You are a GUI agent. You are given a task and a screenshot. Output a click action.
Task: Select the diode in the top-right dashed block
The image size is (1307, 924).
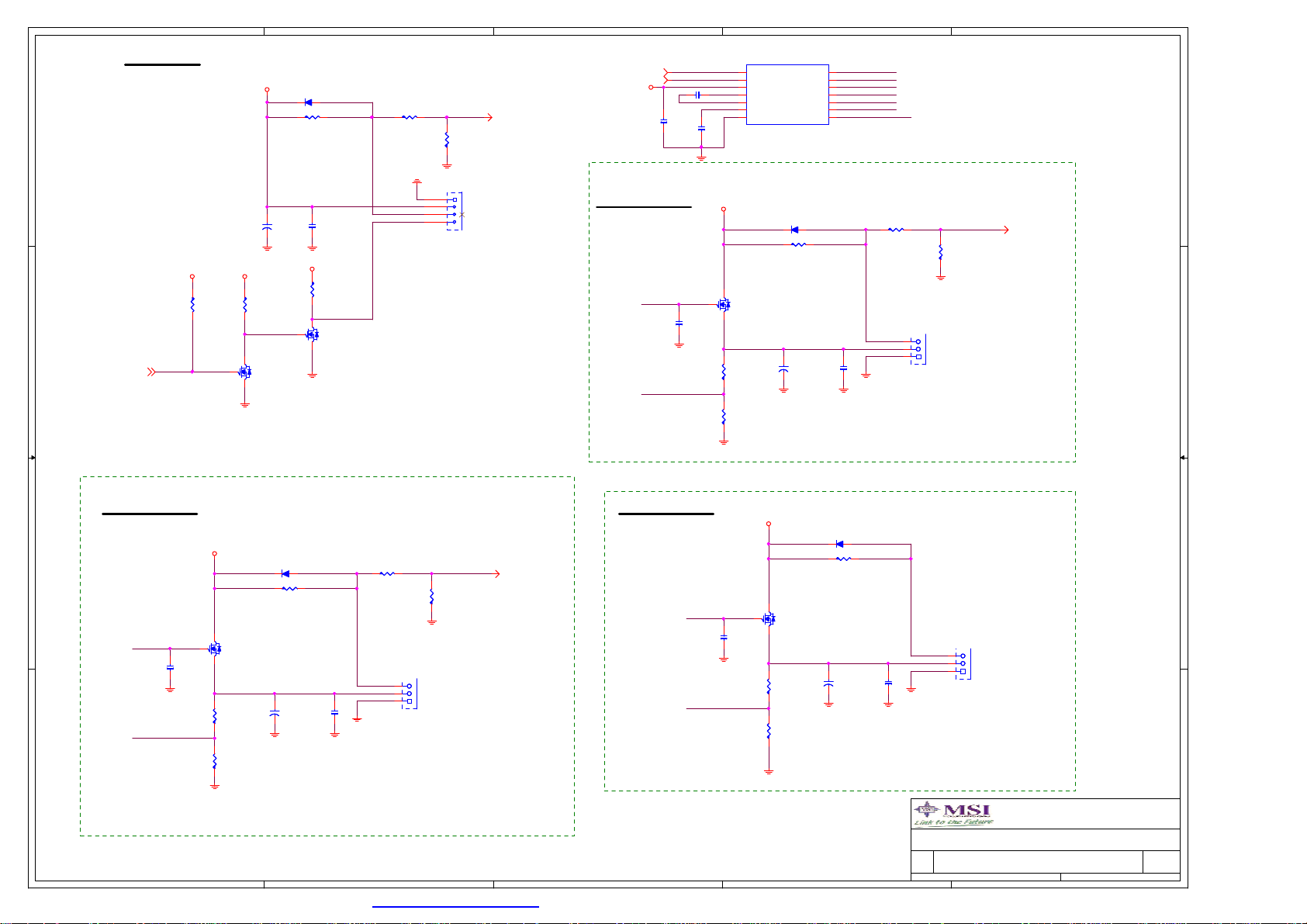coord(794,230)
